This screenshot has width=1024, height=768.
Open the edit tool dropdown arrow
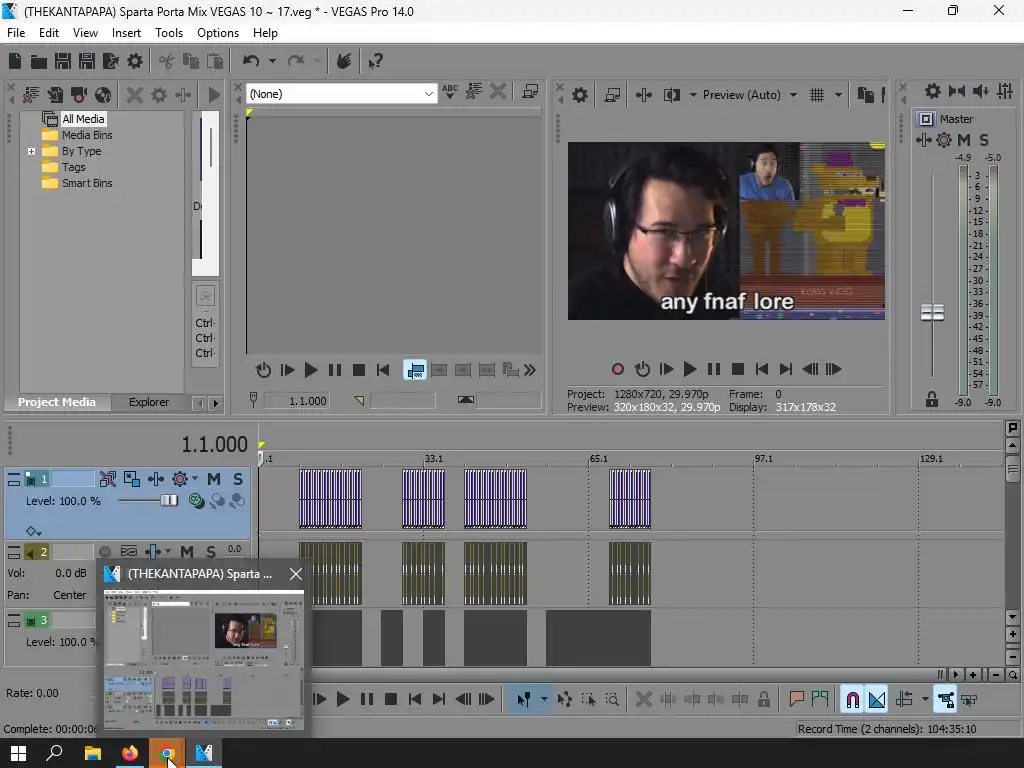pos(544,699)
